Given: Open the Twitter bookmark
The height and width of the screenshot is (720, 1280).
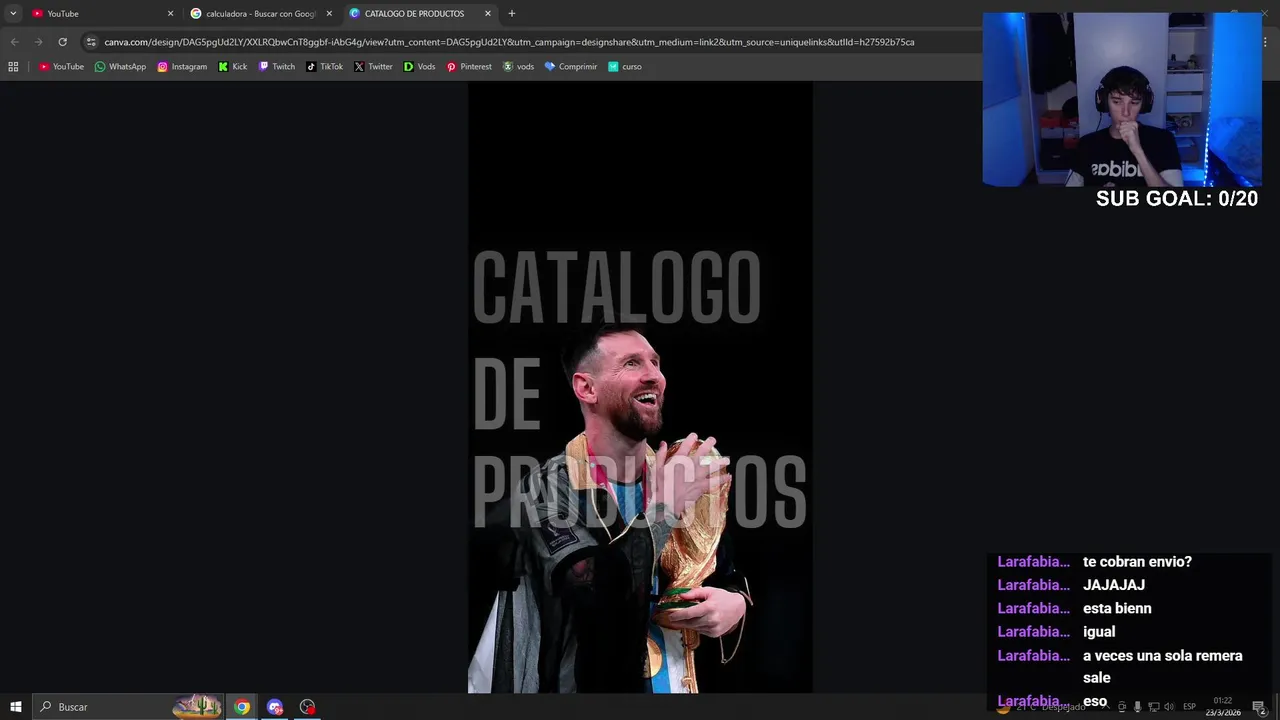Looking at the screenshot, I should coord(373,66).
